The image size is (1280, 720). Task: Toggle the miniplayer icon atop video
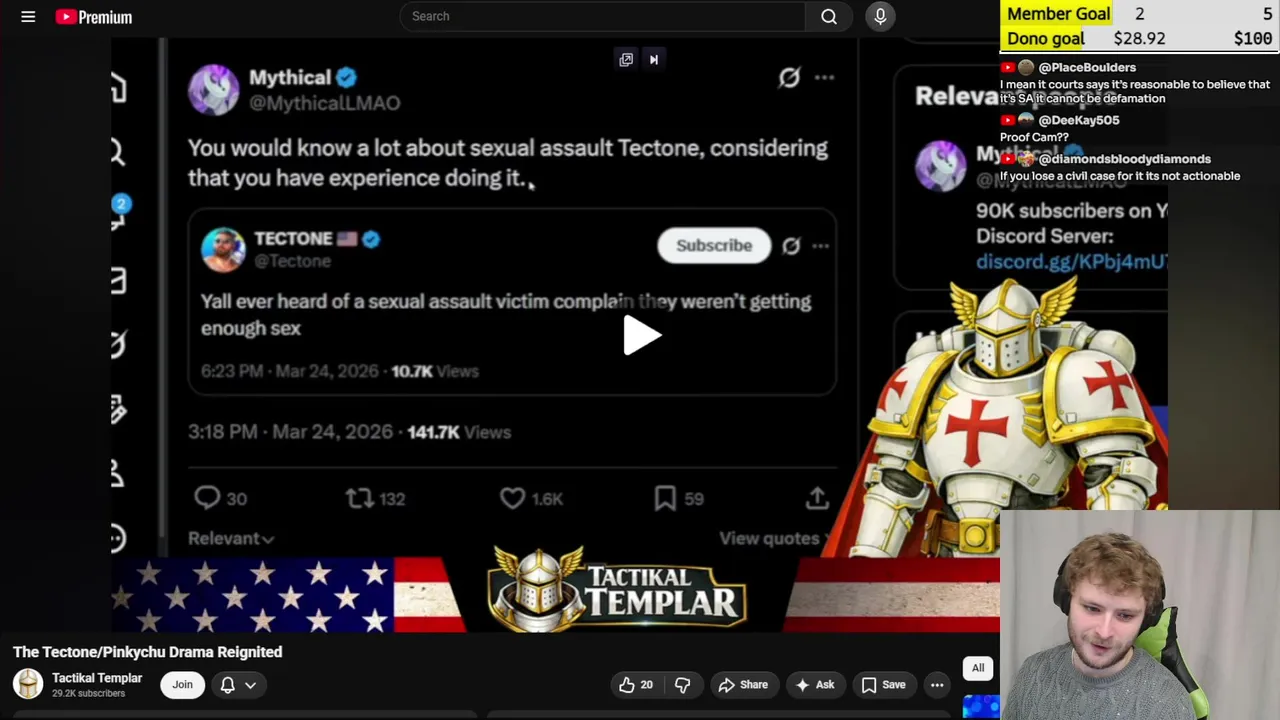626,59
